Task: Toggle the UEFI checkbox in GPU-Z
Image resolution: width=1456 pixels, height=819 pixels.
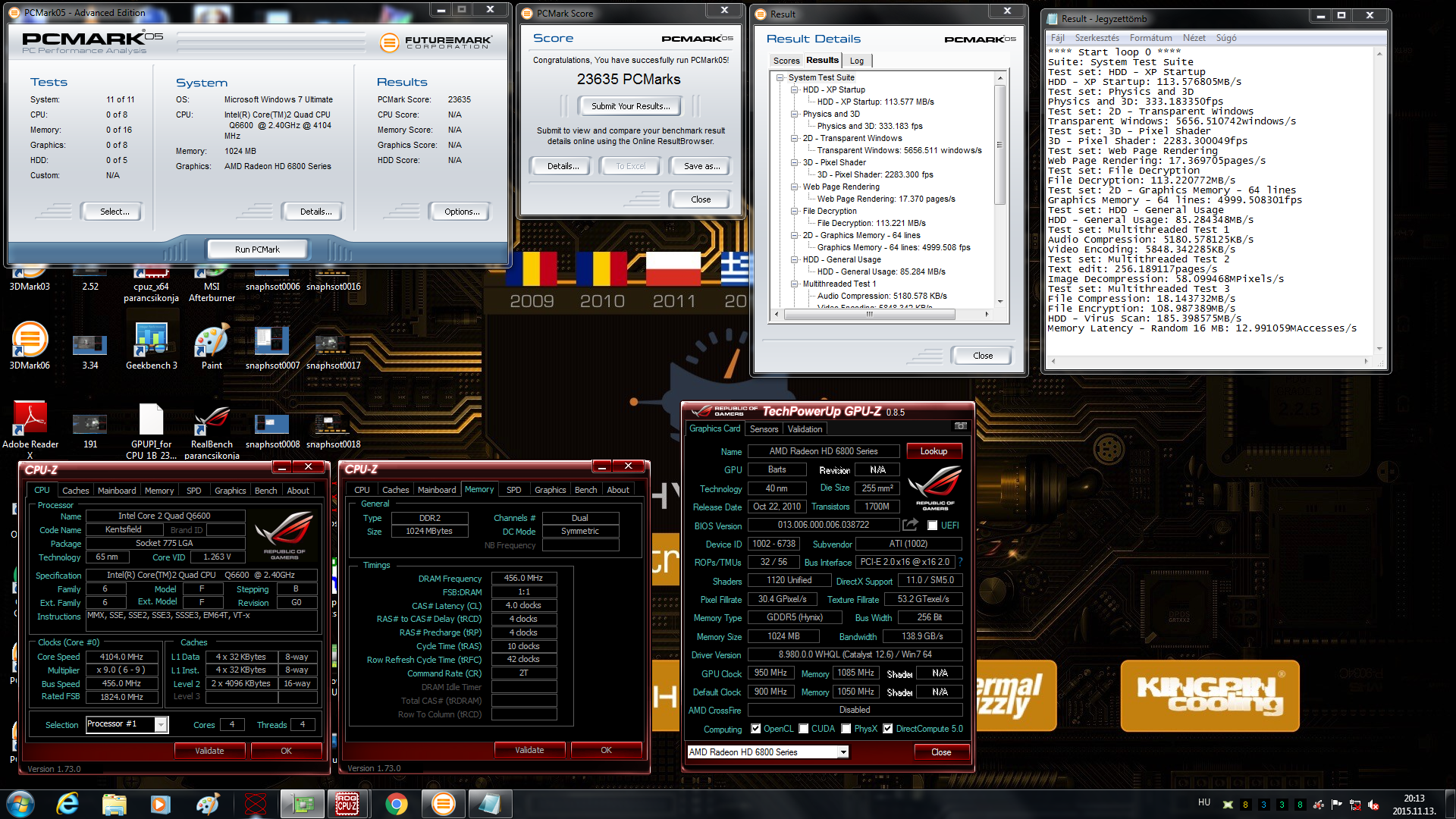Action: tap(932, 526)
